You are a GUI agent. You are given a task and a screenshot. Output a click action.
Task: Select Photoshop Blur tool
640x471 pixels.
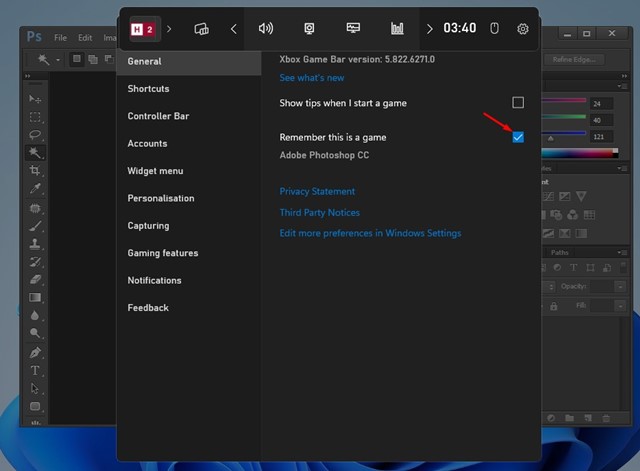[35, 315]
